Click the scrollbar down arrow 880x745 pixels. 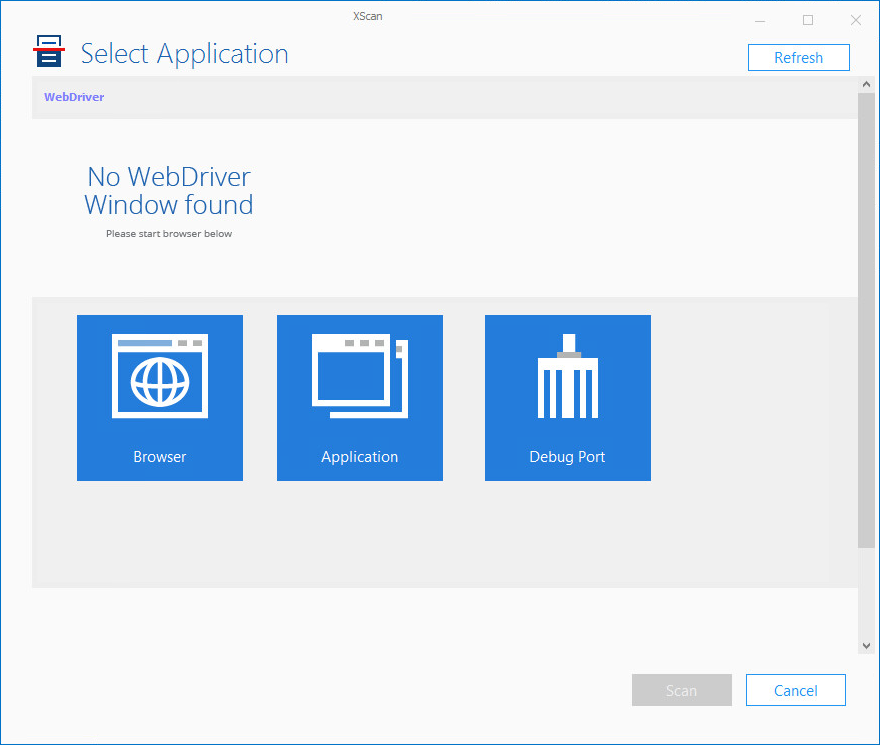click(866, 646)
